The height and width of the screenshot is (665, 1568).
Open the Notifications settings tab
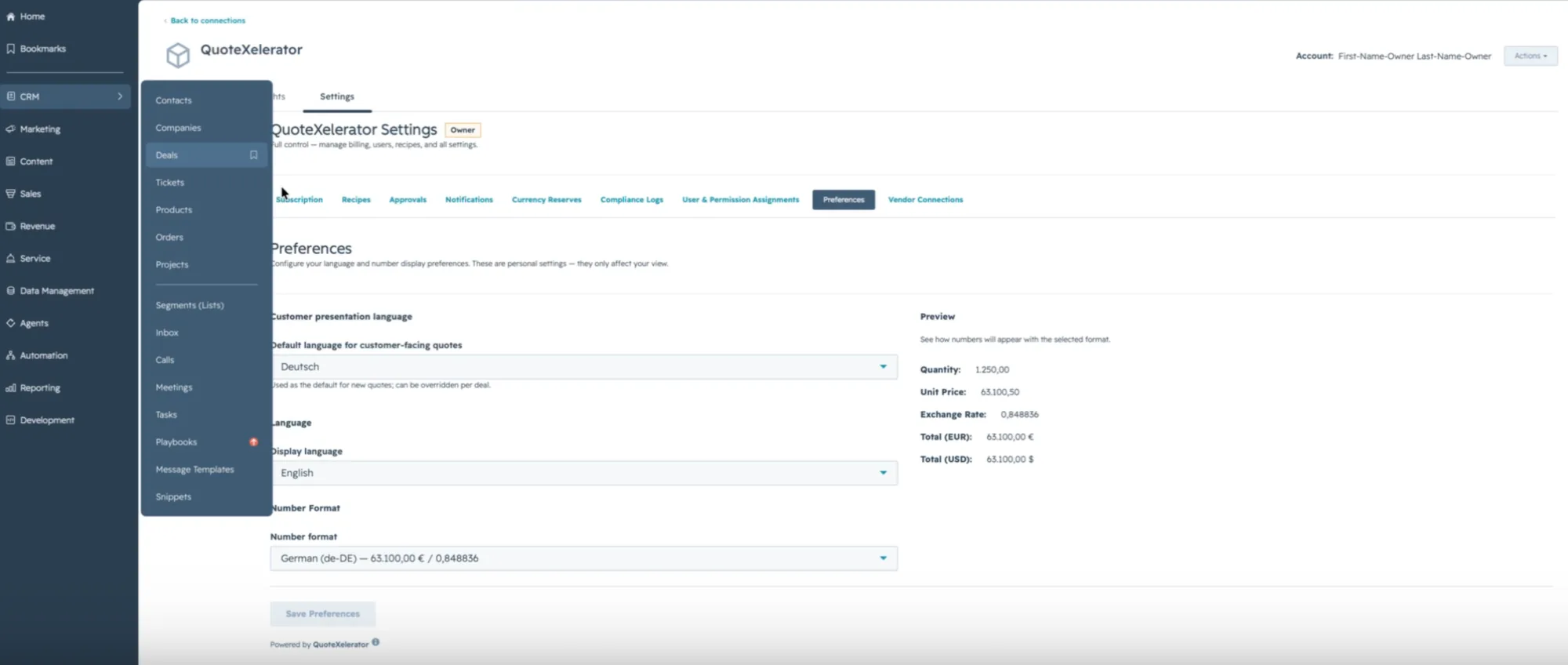pyautogui.click(x=469, y=200)
